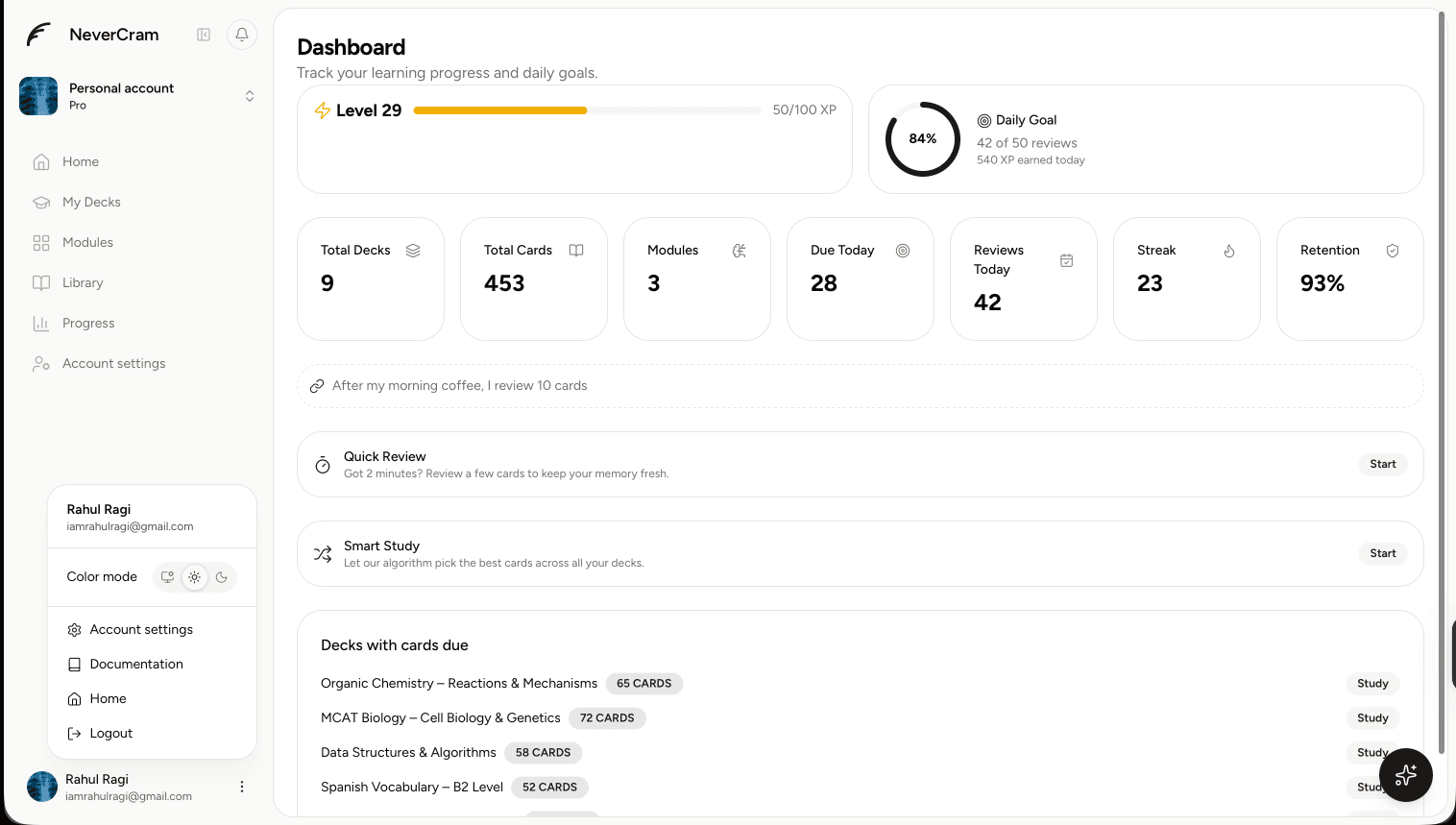Expand the Personal account switcher
The height and width of the screenshot is (825, 1456).
[250, 96]
